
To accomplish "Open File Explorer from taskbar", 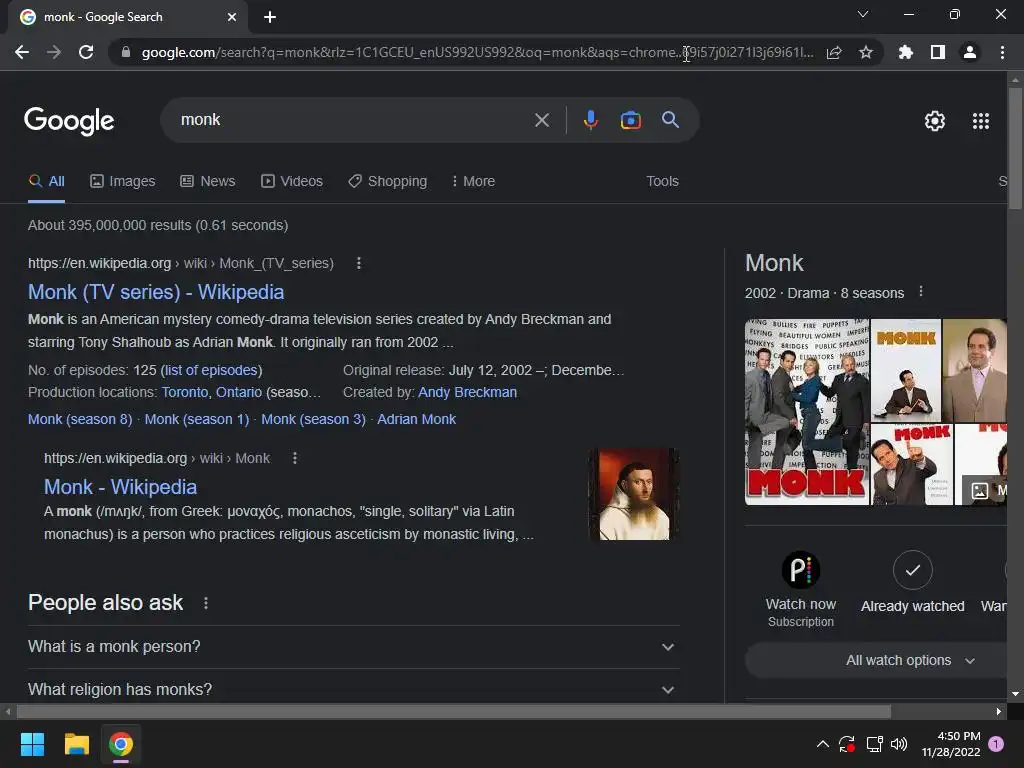I will [76, 744].
